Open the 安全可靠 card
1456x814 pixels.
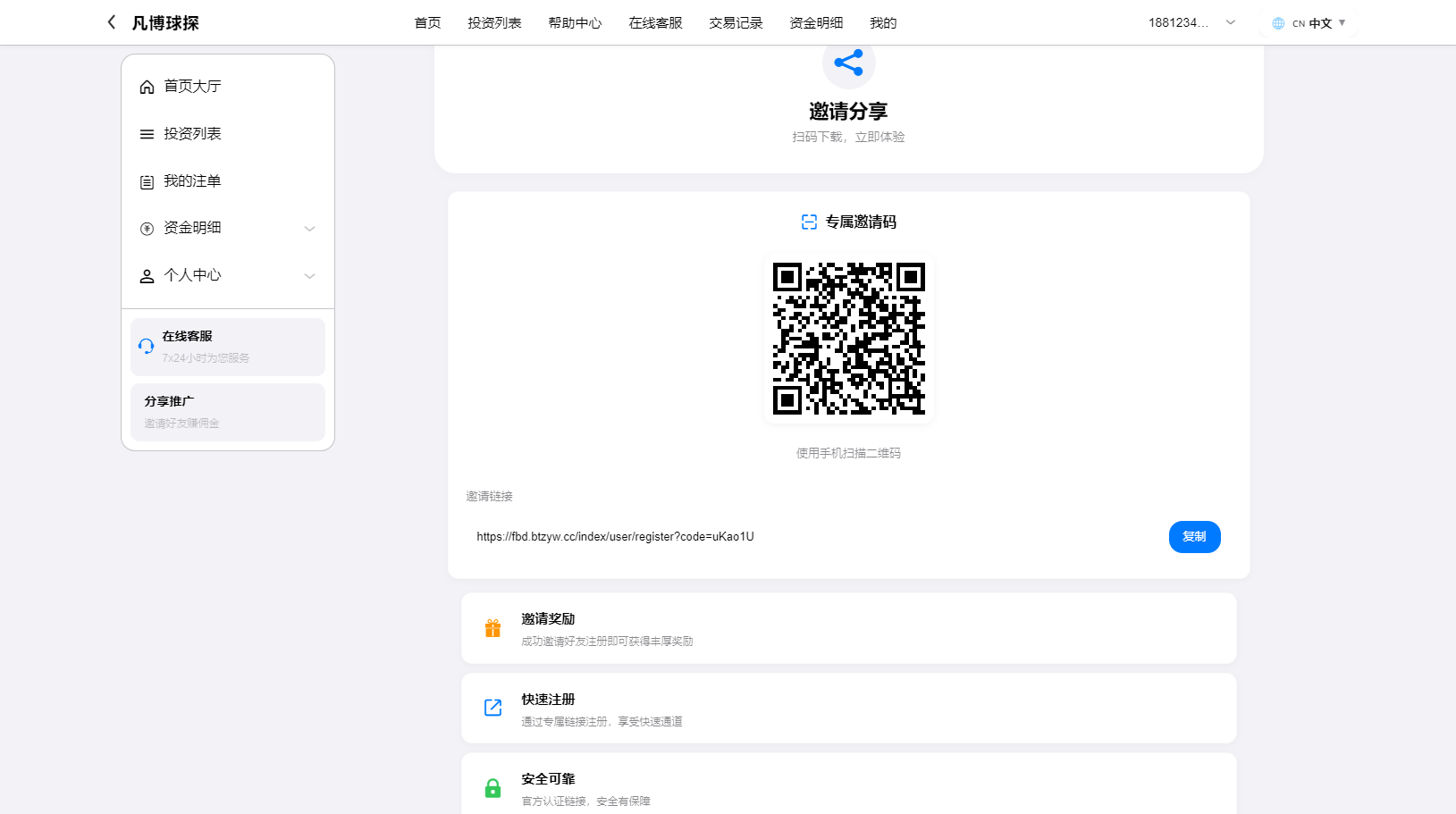tap(848, 784)
